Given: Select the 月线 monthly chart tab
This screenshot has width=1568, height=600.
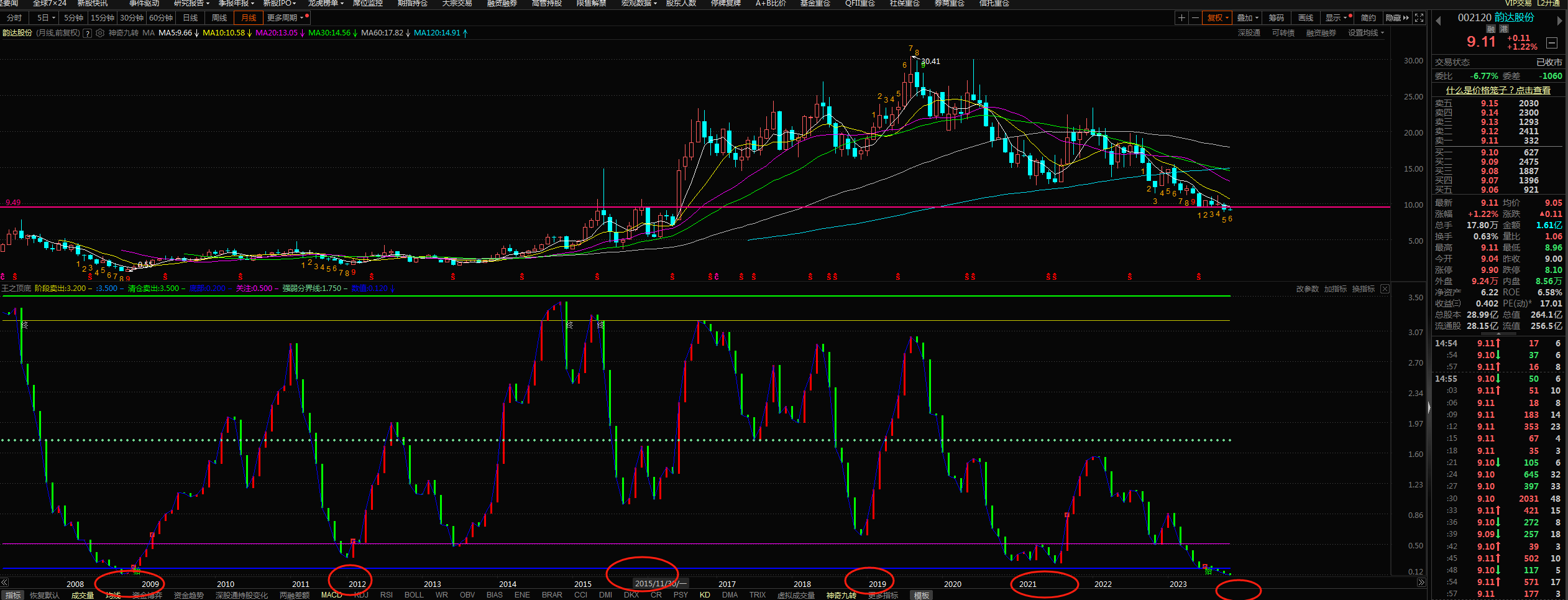Looking at the screenshot, I should click(x=249, y=18).
